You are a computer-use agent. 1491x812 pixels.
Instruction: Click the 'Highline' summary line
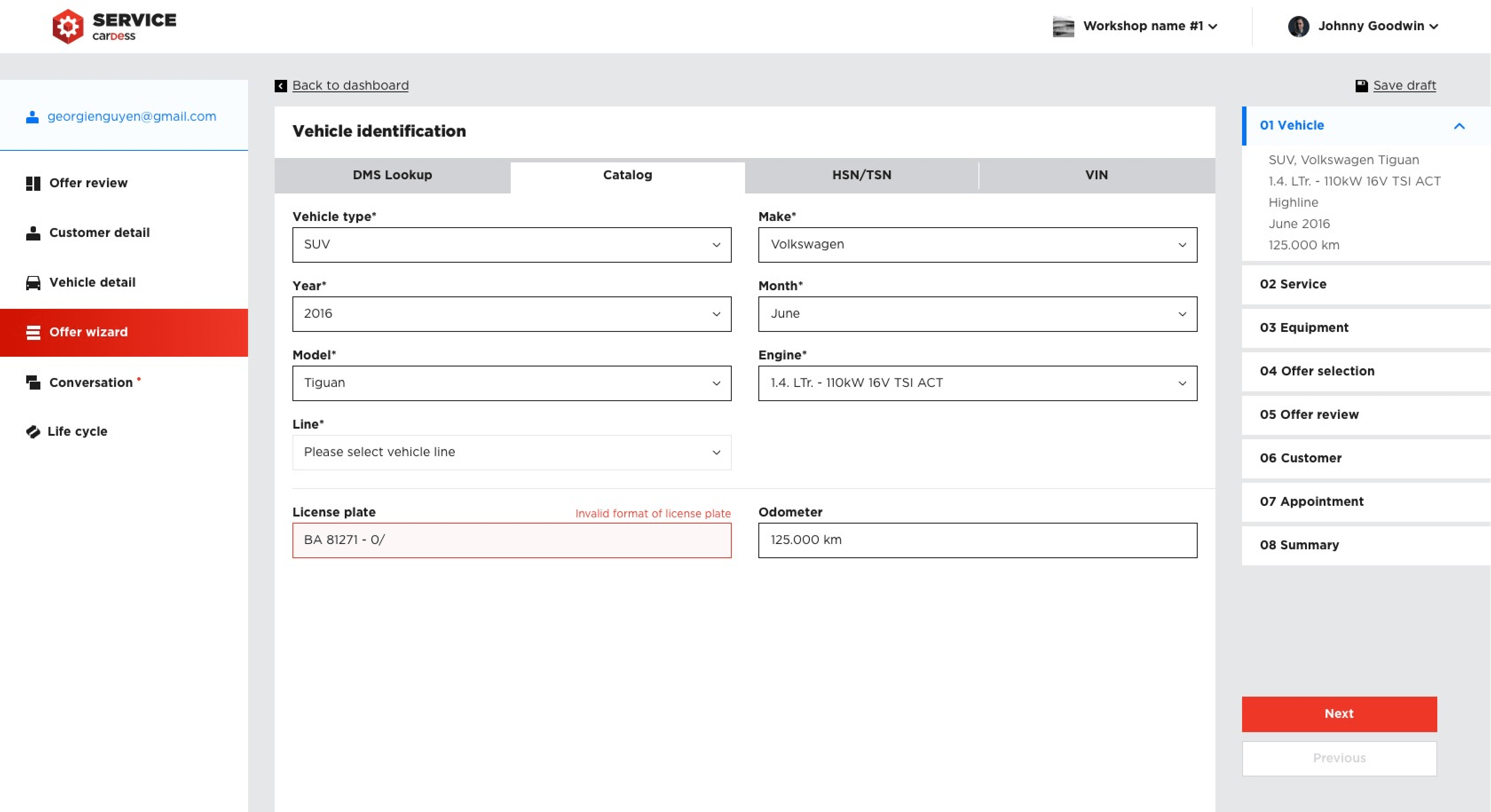click(x=1293, y=203)
